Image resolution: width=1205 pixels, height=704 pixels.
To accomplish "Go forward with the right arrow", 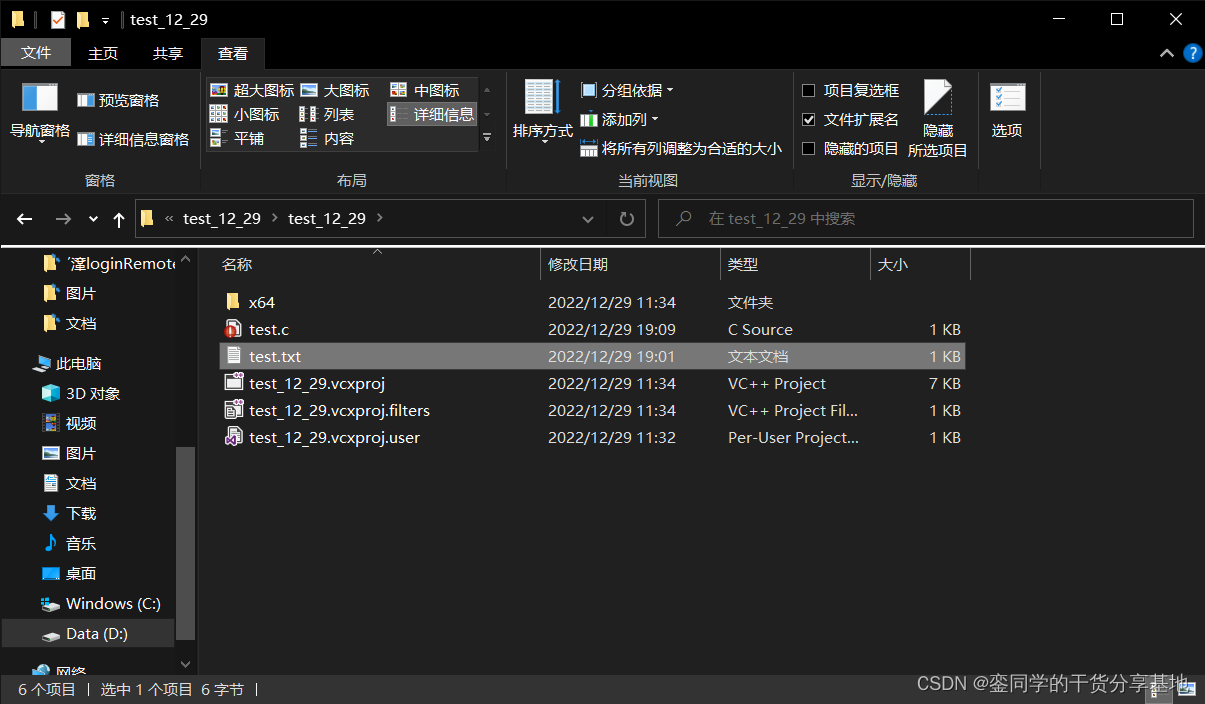I will 63,219.
